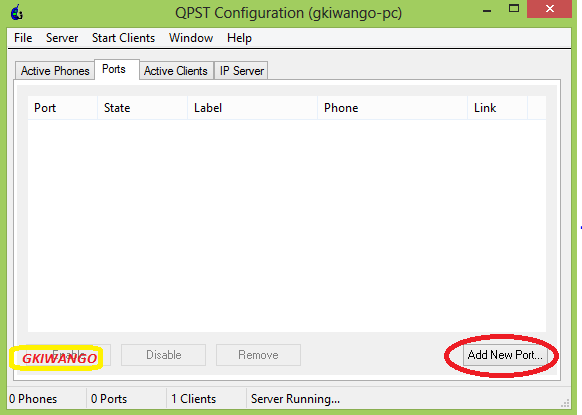This screenshot has width=582, height=415.
Task: Open the Help menu
Action: (239, 38)
